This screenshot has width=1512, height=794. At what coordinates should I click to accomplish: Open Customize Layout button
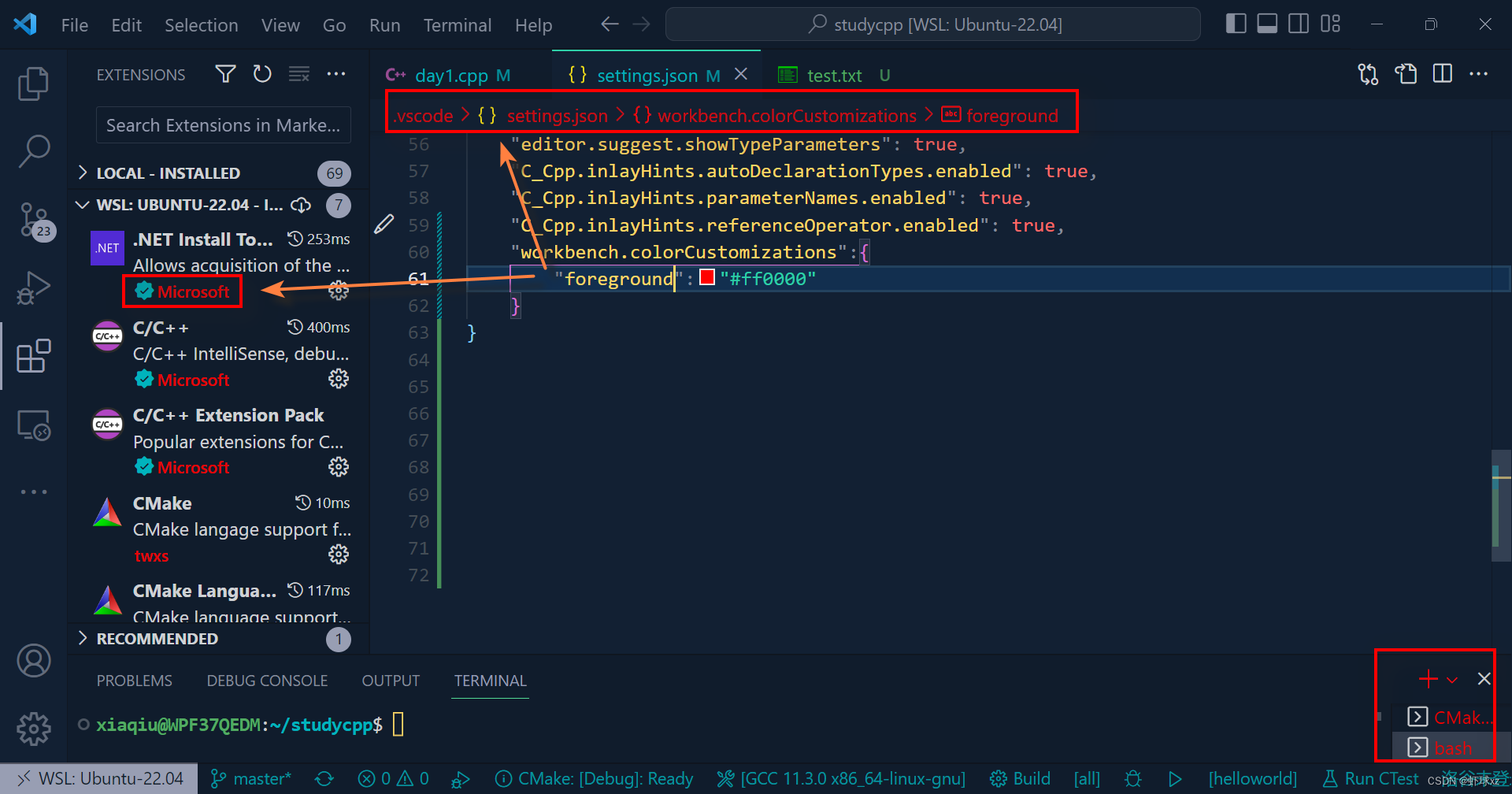[x=1331, y=24]
